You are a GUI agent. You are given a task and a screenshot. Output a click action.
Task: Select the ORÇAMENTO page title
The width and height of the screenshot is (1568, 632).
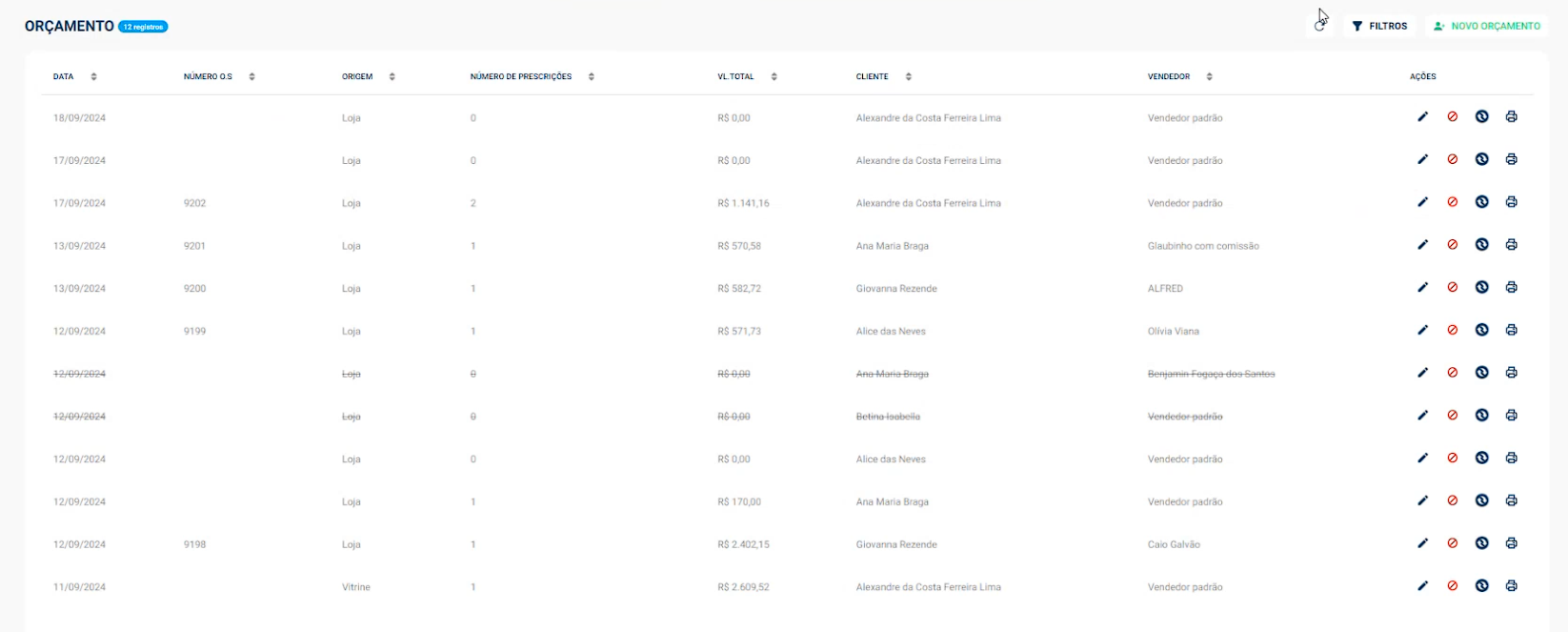[70, 27]
